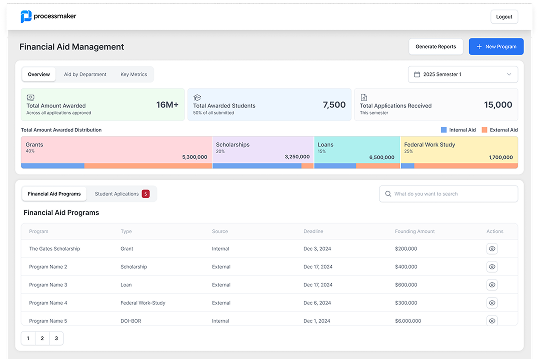Click 'Program Name 2' cell
This screenshot has width=539, height=360.
point(48,267)
